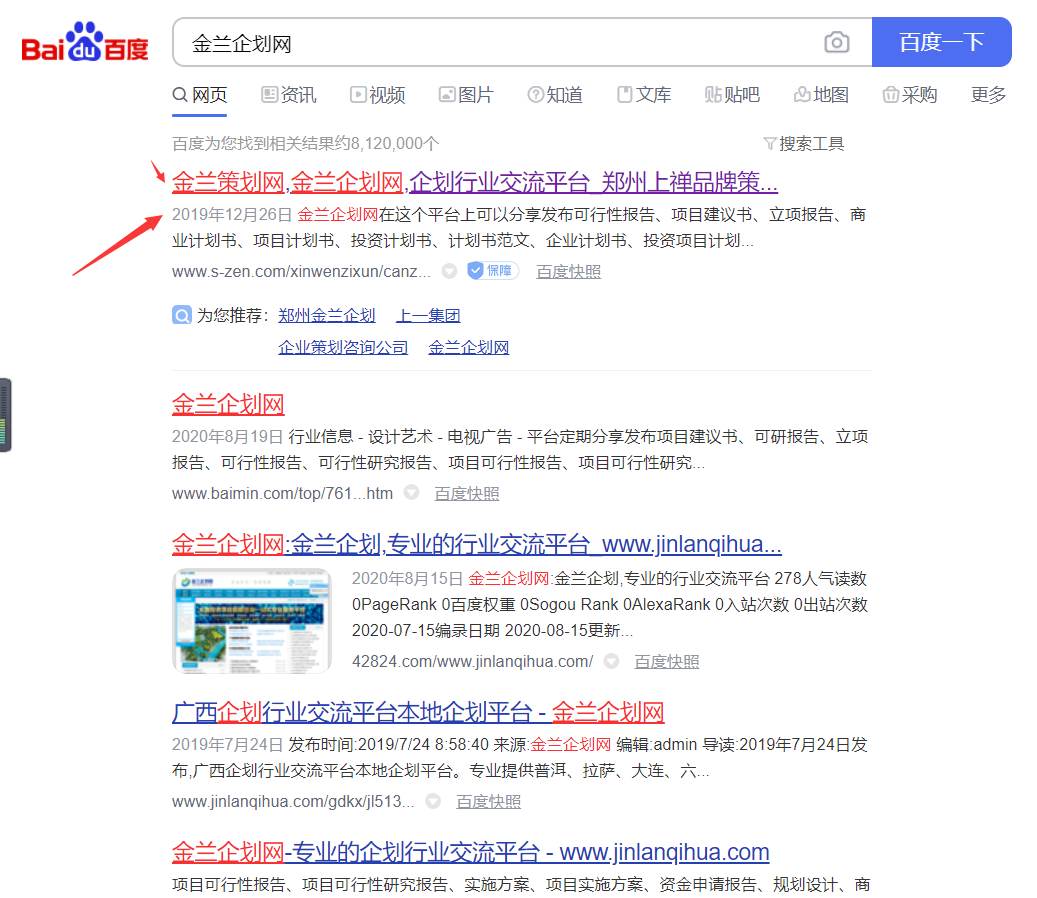
Task: Open the second result titled 金兰企划网
Action: tap(228, 404)
